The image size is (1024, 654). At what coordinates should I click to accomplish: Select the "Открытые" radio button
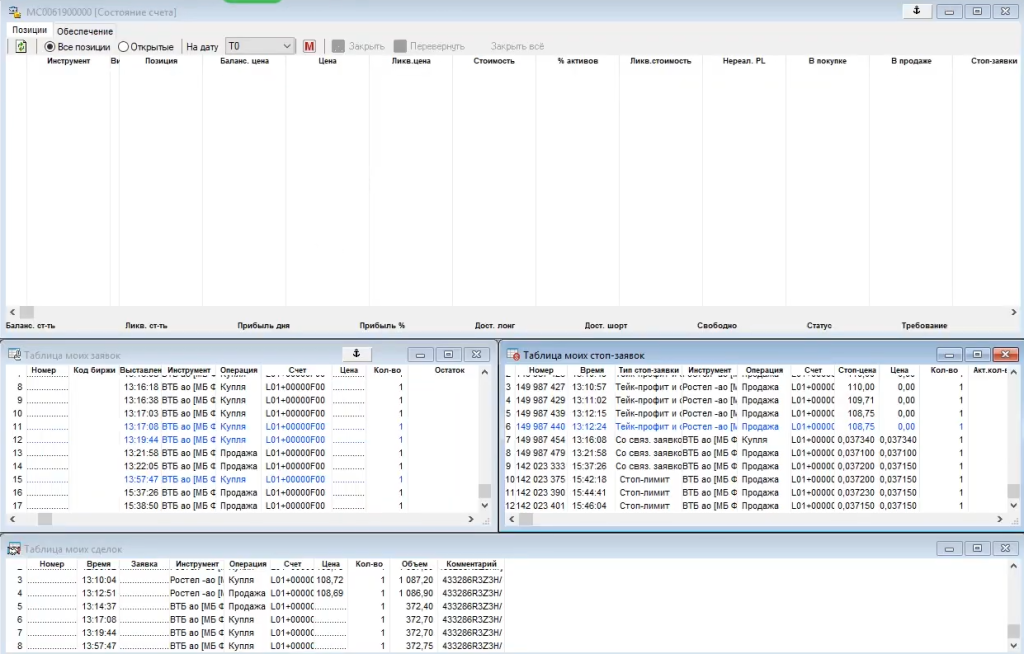click(x=123, y=47)
